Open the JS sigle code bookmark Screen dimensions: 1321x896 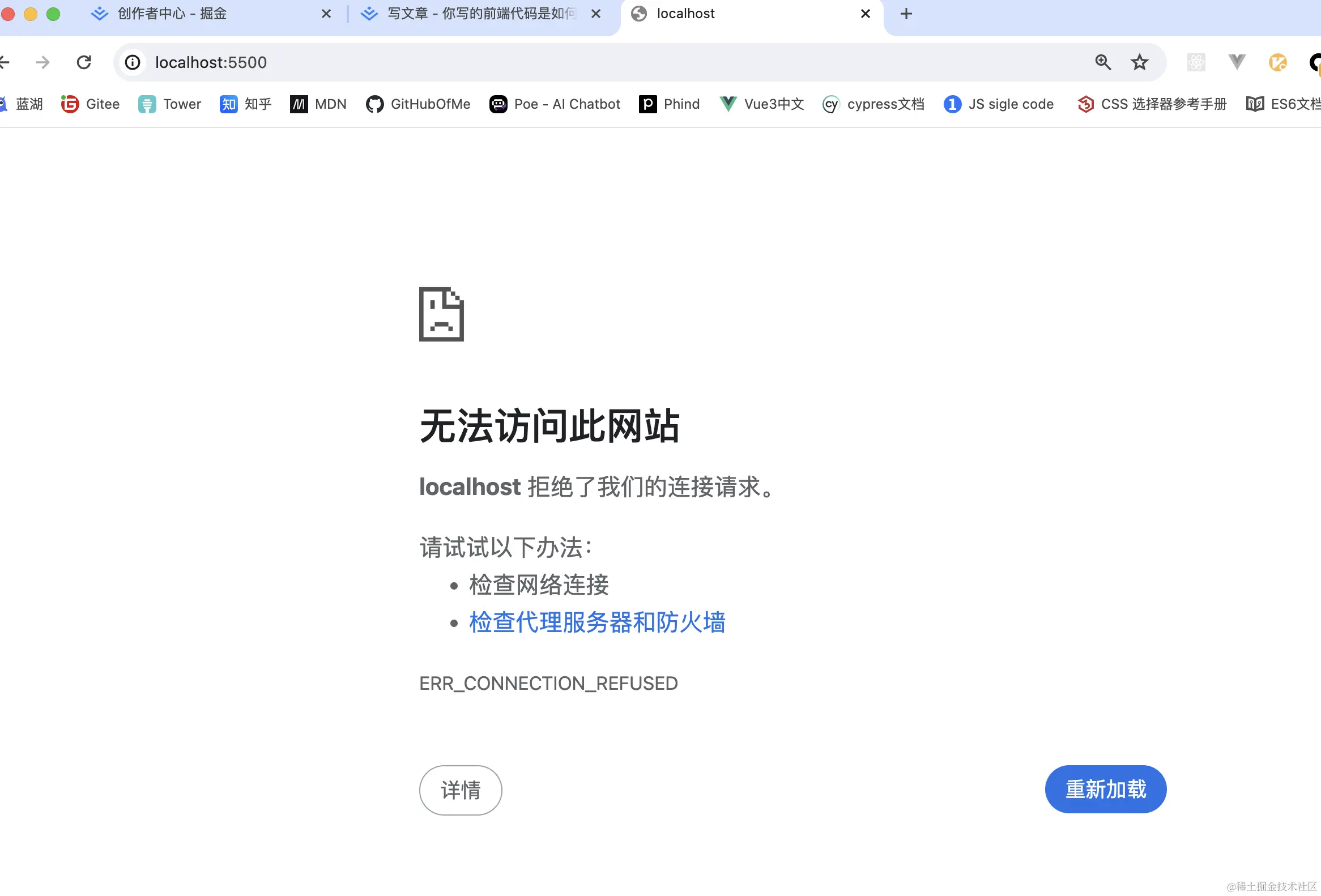999,104
